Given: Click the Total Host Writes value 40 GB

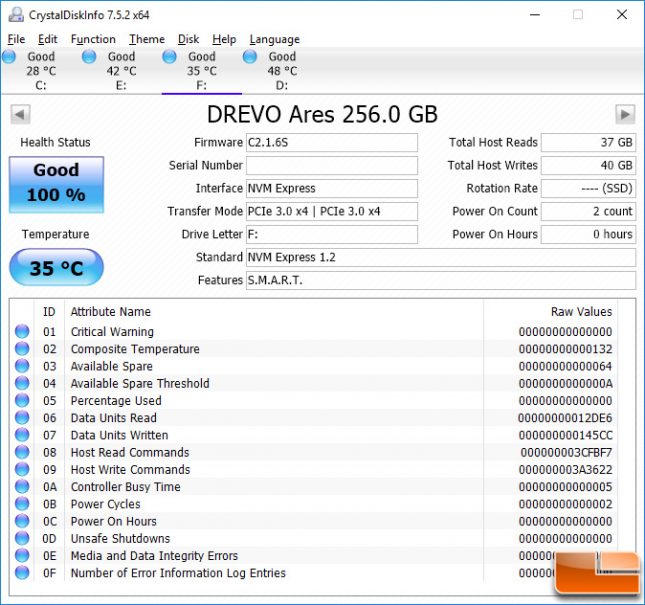Looking at the screenshot, I should (x=588, y=166).
